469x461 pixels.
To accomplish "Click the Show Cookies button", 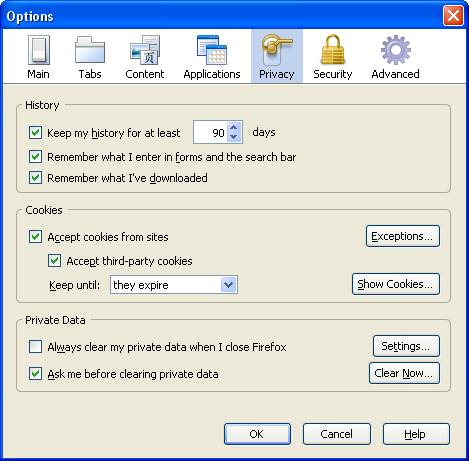I will pos(396,284).
